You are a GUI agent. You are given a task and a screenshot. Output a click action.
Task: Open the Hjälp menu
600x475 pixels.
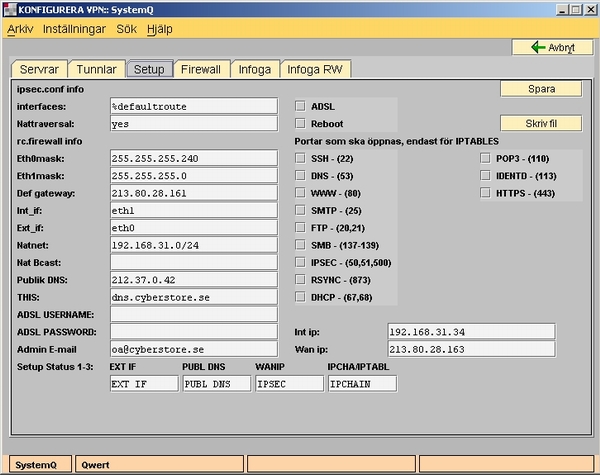pos(159,30)
